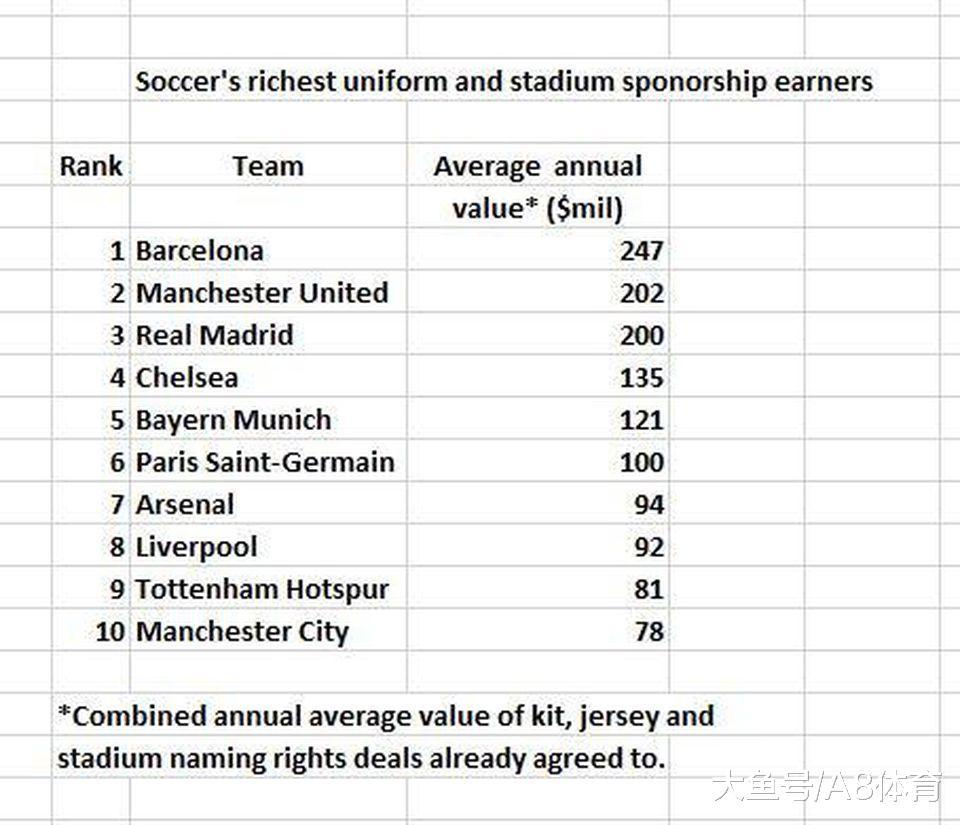
Task: Select the cell with value 135
Action: pos(641,378)
